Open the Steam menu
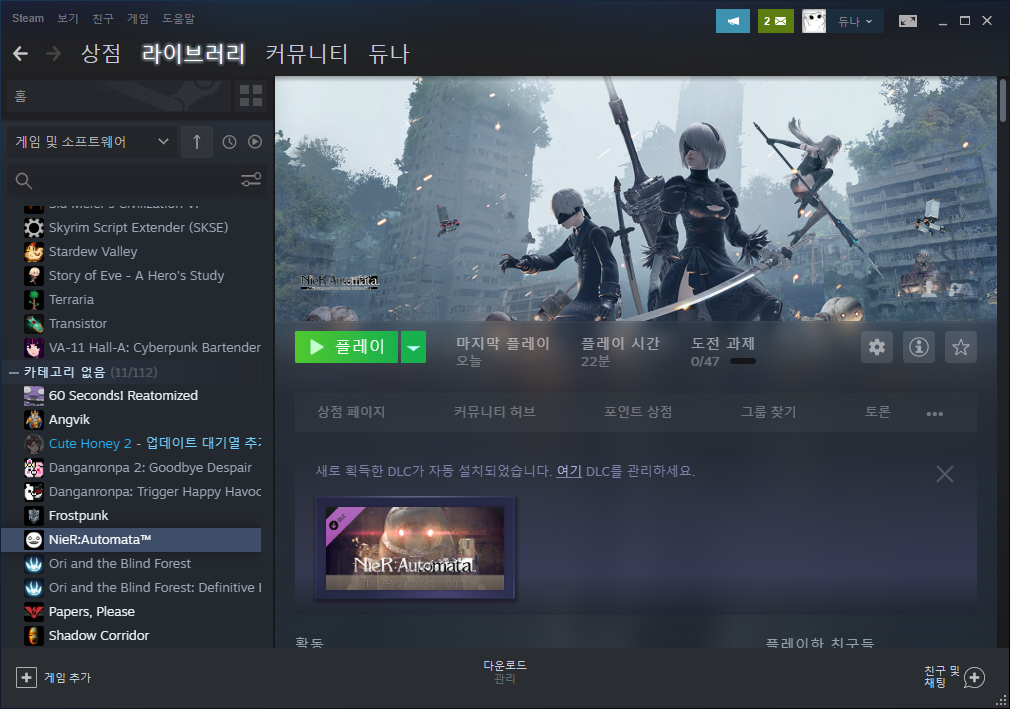The image size is (1010, 709). [x=28, y=18]
